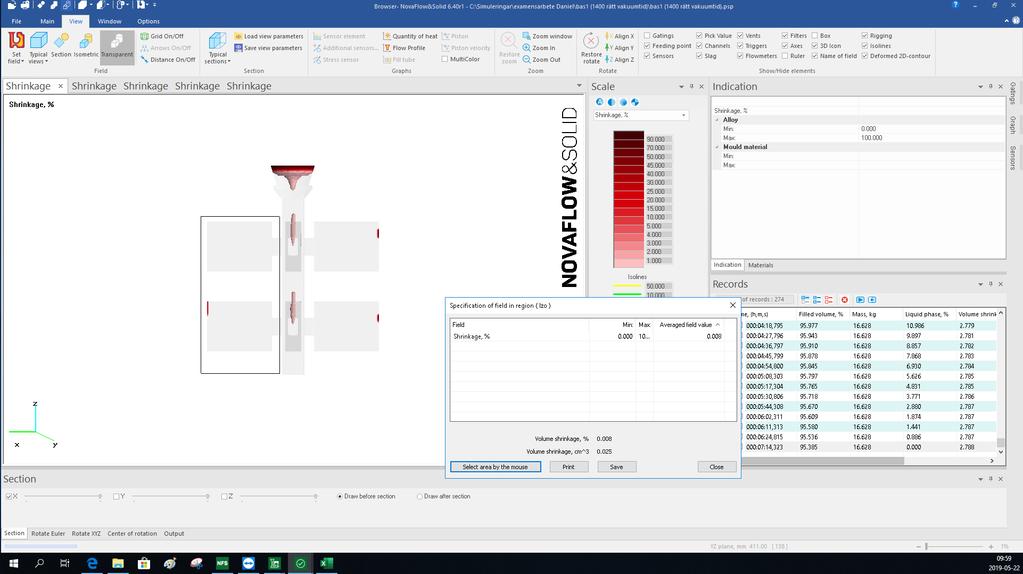
Task: Open File Explorer from the taskbar
Action: (x=118, y=563)
